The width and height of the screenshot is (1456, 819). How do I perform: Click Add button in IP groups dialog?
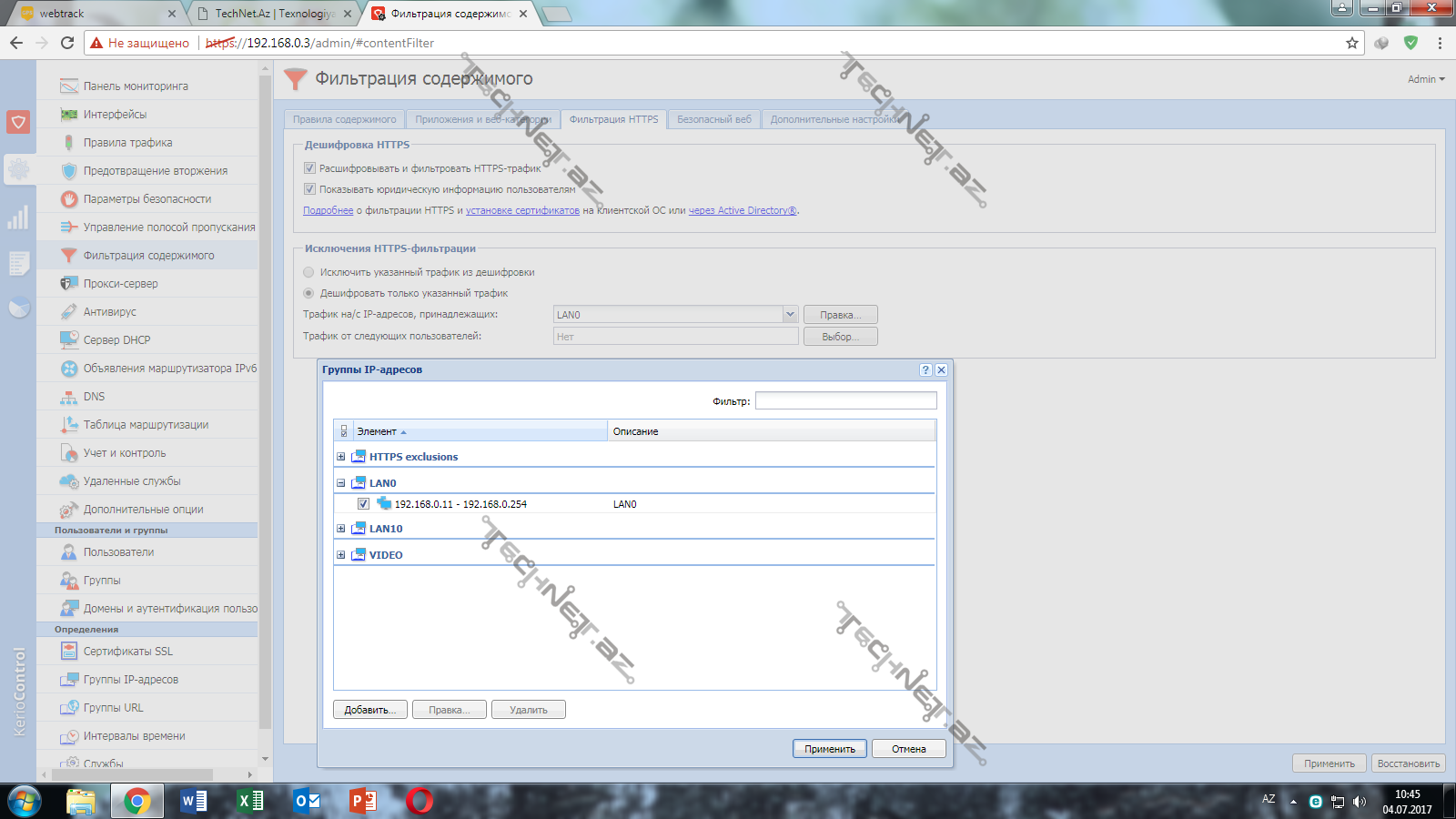point(370,710)
